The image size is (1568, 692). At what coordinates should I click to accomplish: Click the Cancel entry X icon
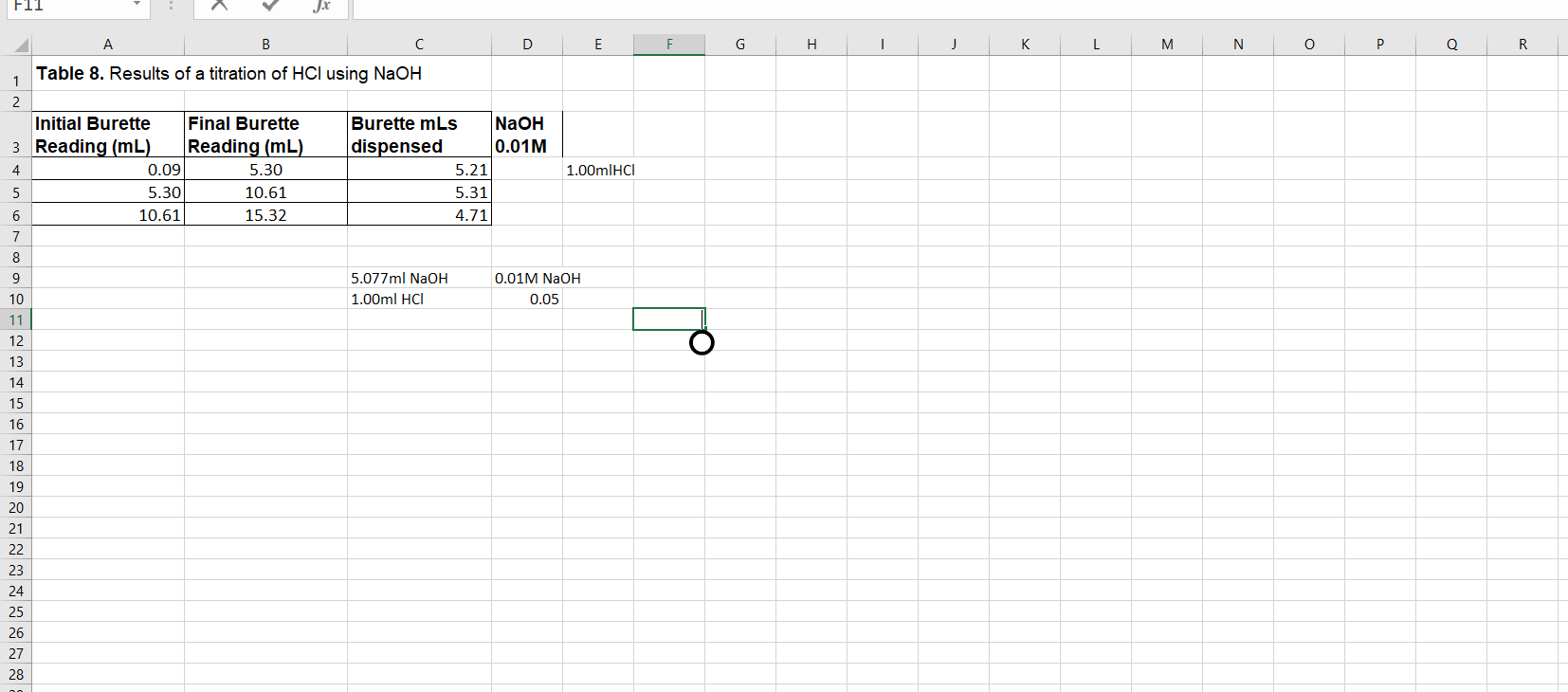click(x=219, y=5)
